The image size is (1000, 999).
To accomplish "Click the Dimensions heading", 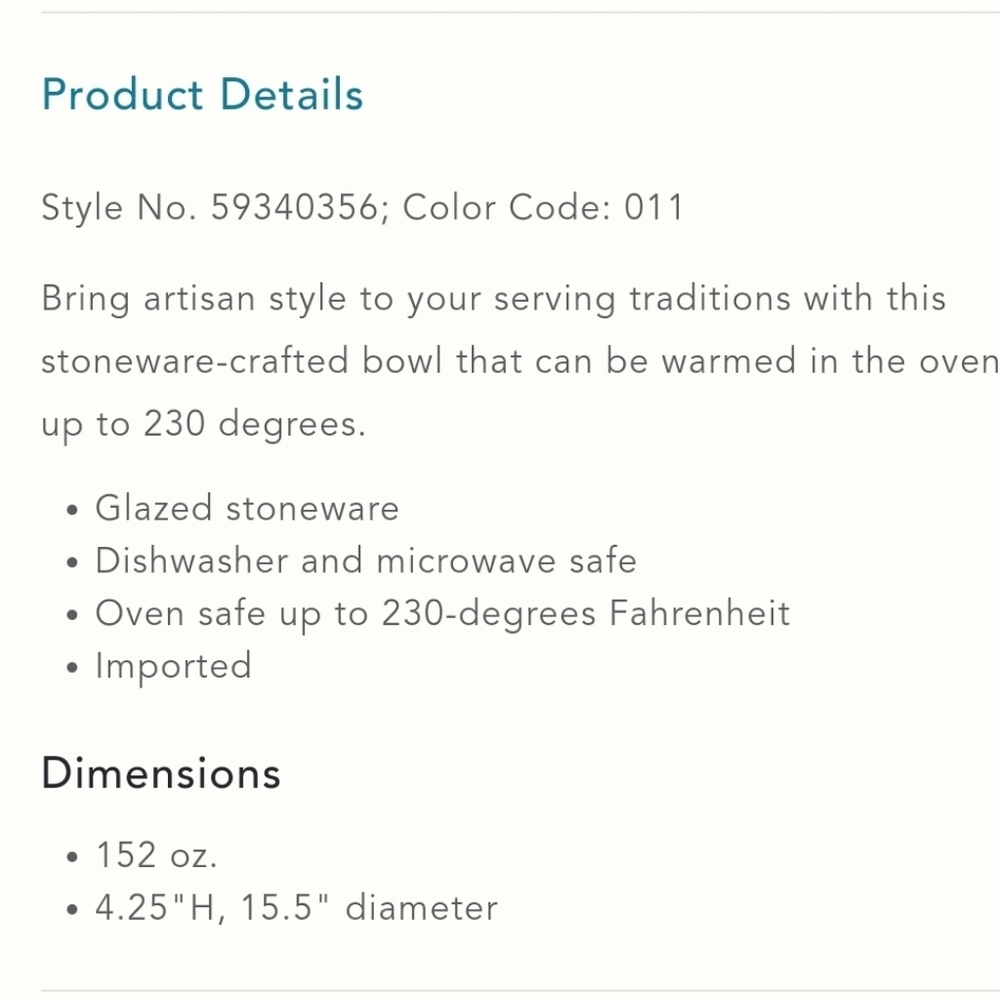I will click(x=161, y=773).
